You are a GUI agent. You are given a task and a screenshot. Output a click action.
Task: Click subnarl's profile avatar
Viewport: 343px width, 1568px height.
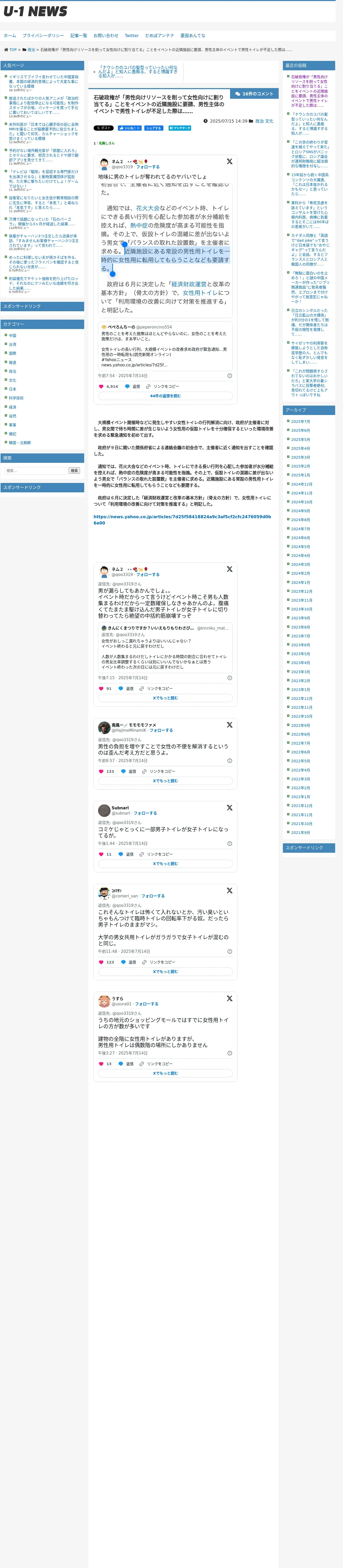pos(104,811)
